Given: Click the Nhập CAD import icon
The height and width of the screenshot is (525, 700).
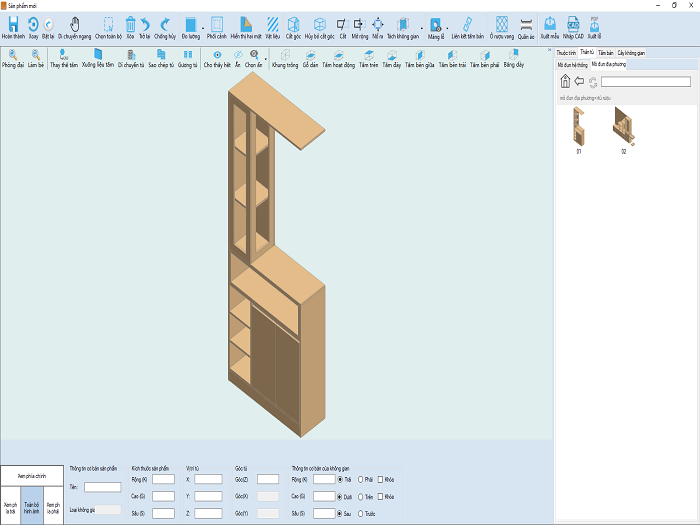Looking at the screenshot, I should click(573, 28).
